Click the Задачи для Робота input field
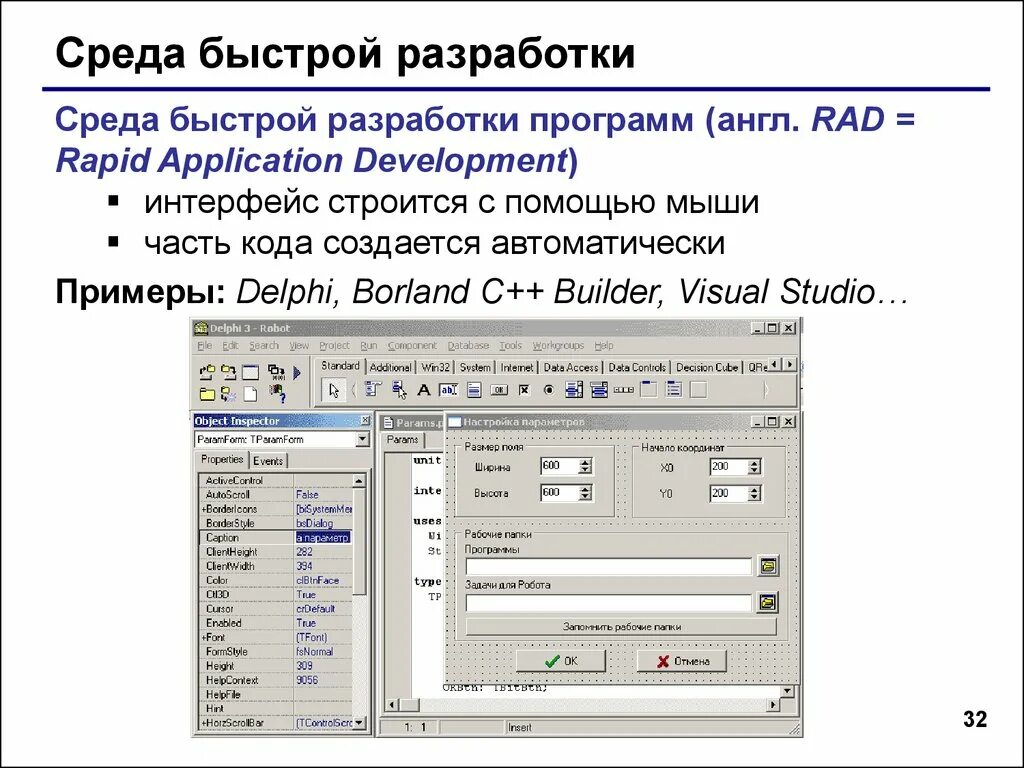Image resolution: width=1024 pixels, height=768 pixels. [x=609, y=602]
